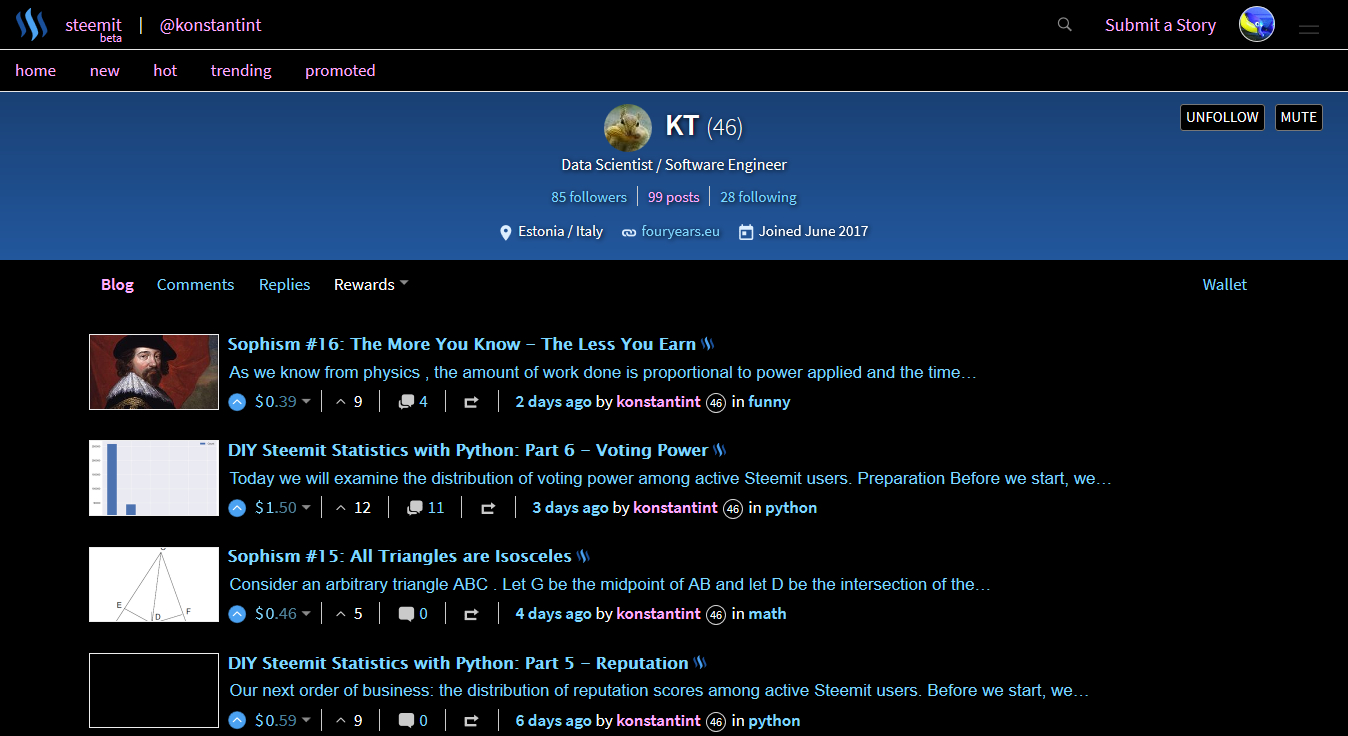The width and height of the screenshot is (1348, 736).
Task: Open comments on Part 5 Reputation post
Action: click(x=413, y=720)
